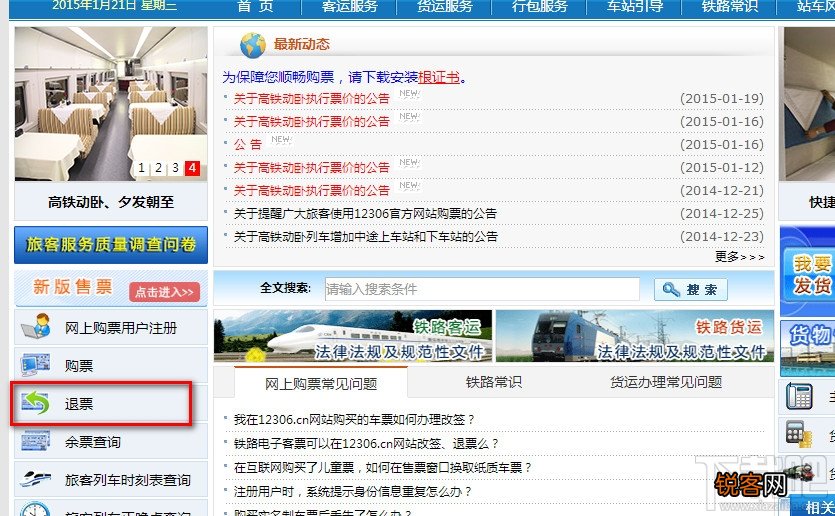
Task: Open the 货运服务 menu
Action: [x=444, y=6]
